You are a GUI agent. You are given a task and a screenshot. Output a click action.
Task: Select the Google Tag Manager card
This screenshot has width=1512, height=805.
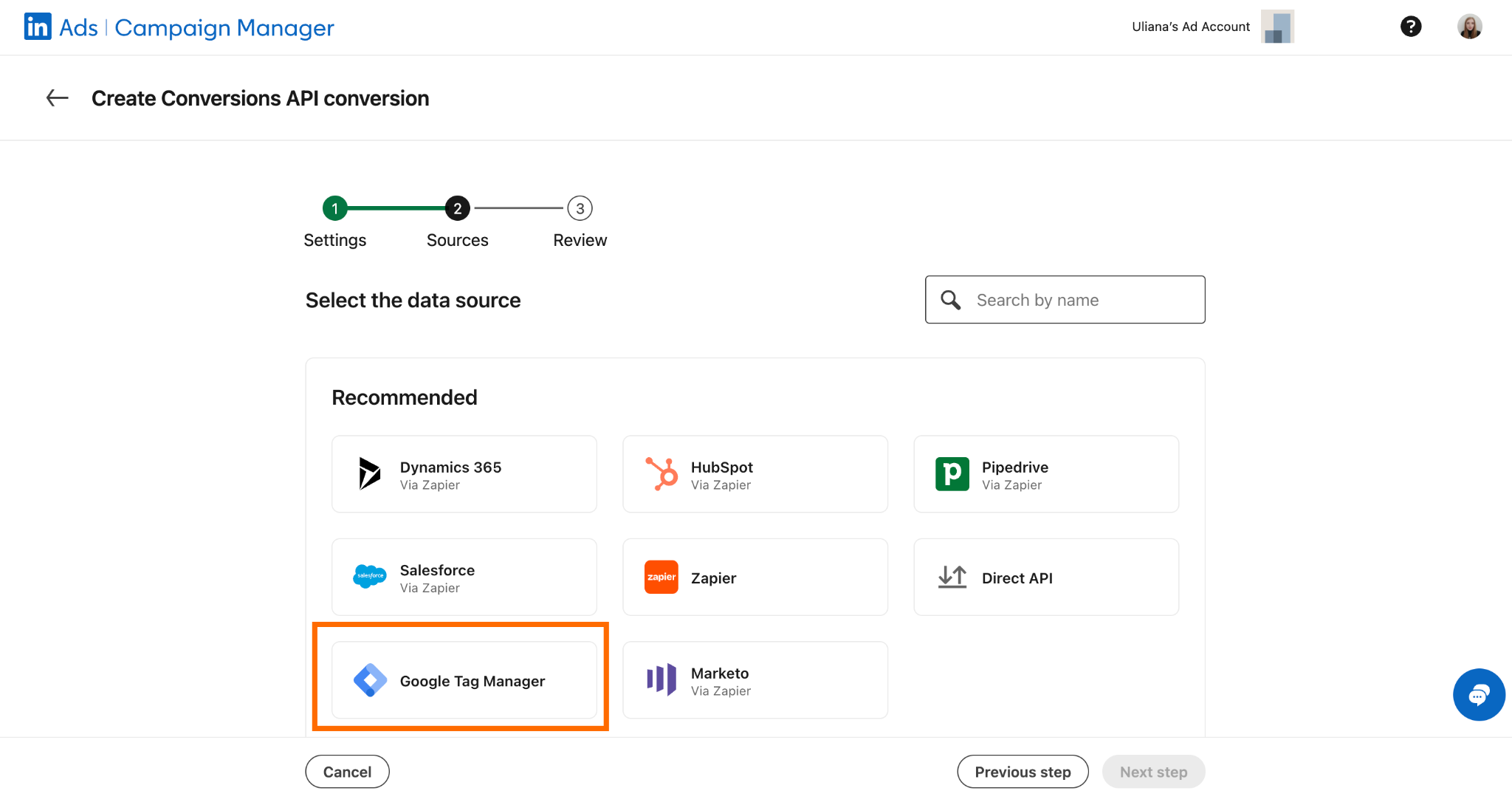click(x=464, y=680)
